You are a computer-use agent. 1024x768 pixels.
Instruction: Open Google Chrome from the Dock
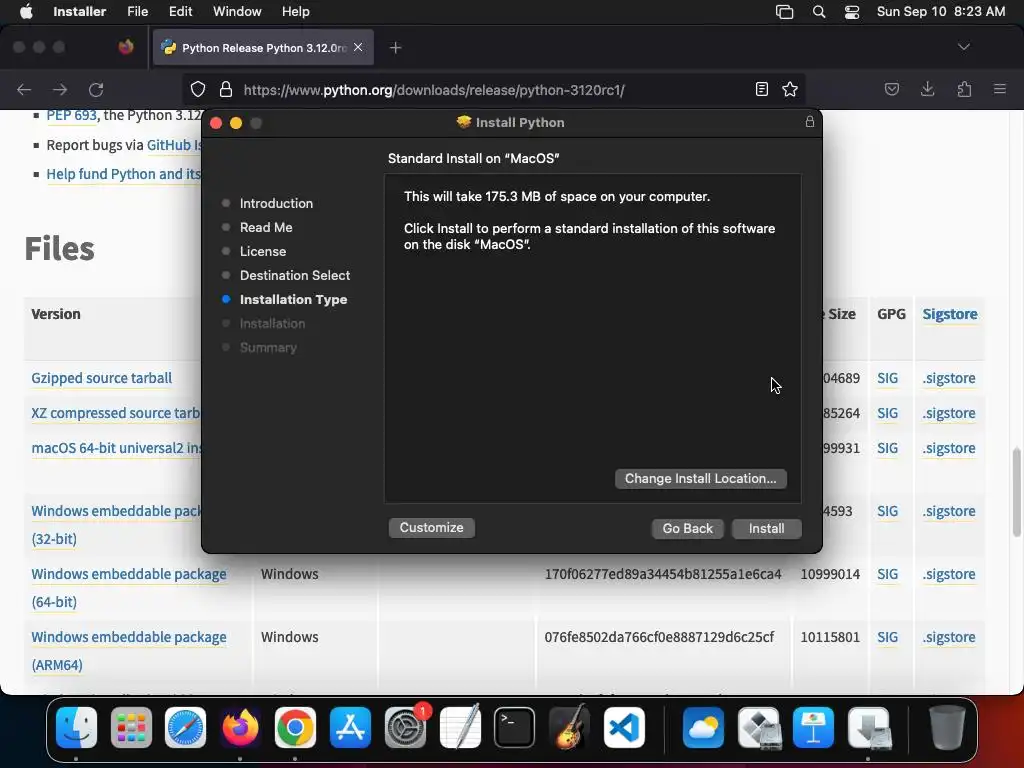pyautogui.click(x=295, y=728)
